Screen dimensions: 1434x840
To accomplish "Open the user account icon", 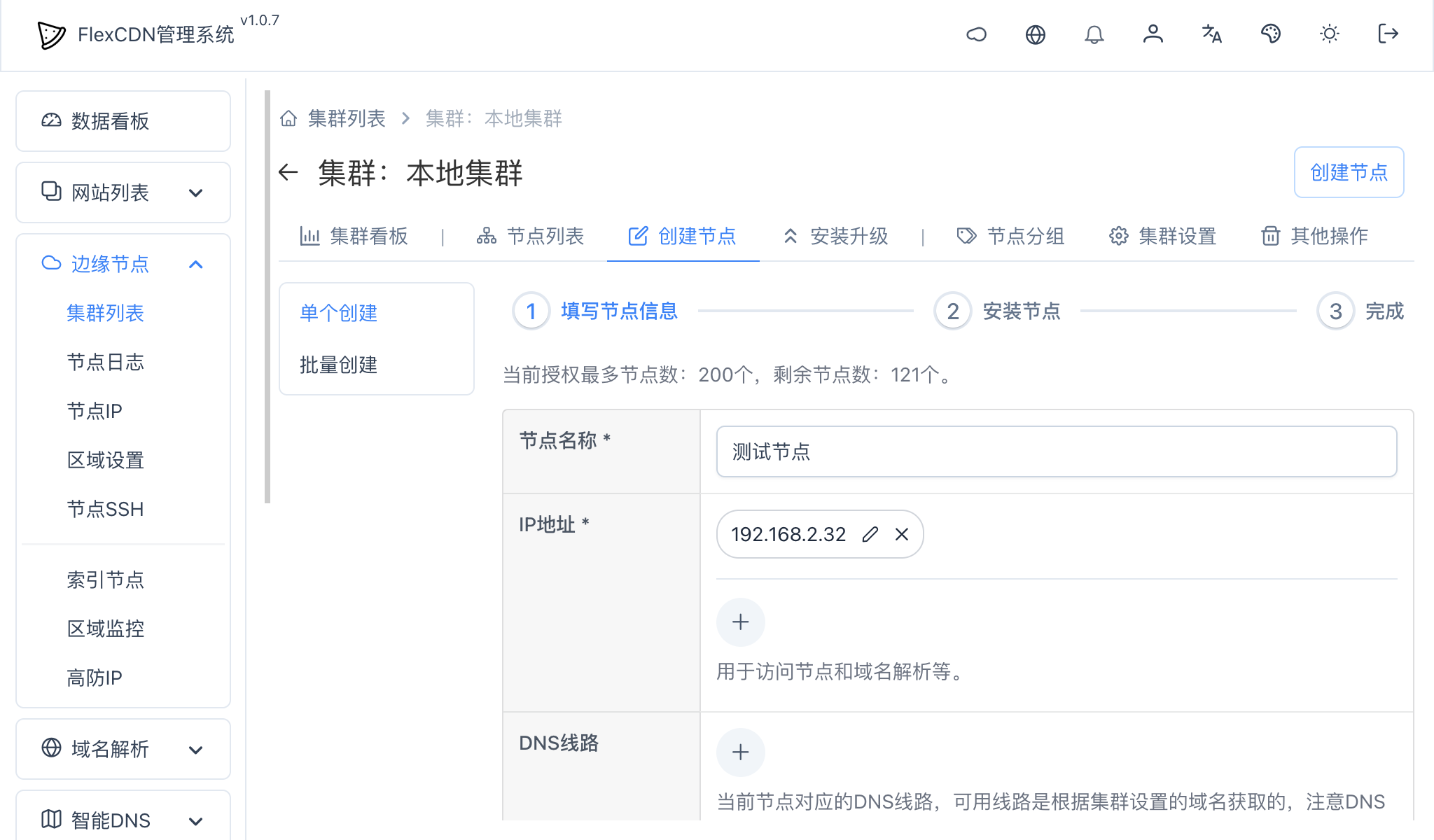I will pos(1153,34).
